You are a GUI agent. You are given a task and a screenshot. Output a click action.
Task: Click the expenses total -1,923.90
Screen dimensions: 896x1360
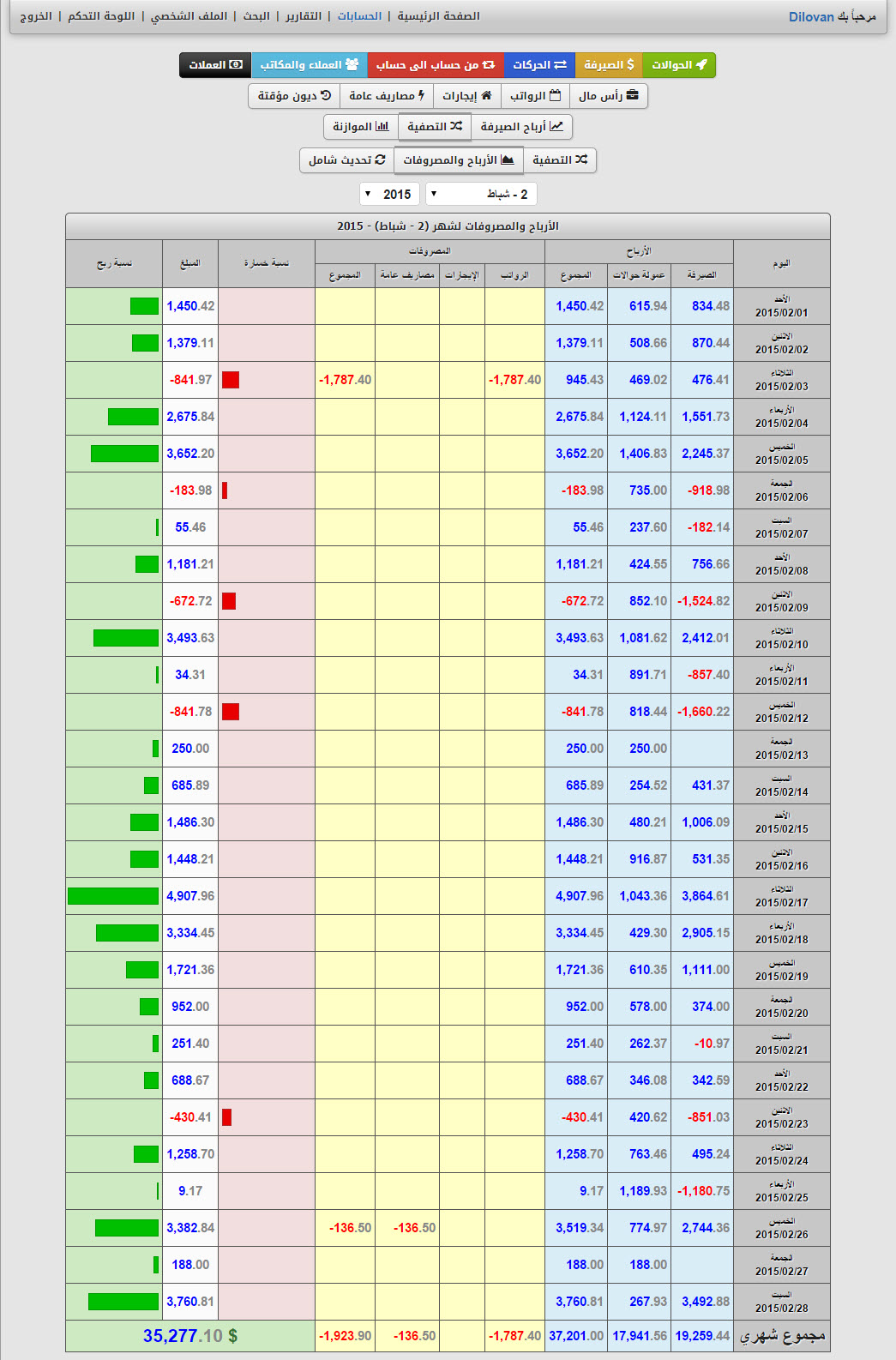346,1336
